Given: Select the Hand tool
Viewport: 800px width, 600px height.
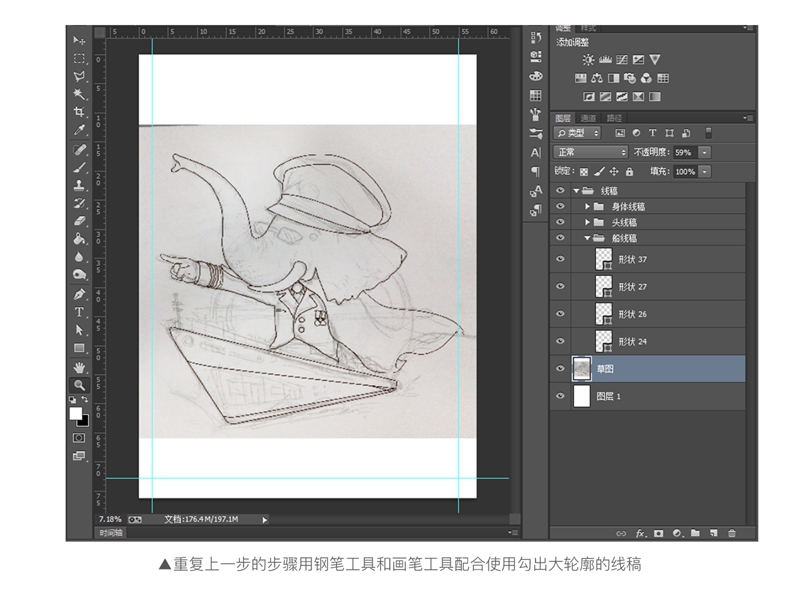Looking at the screenshot, I should pos(79,367).
